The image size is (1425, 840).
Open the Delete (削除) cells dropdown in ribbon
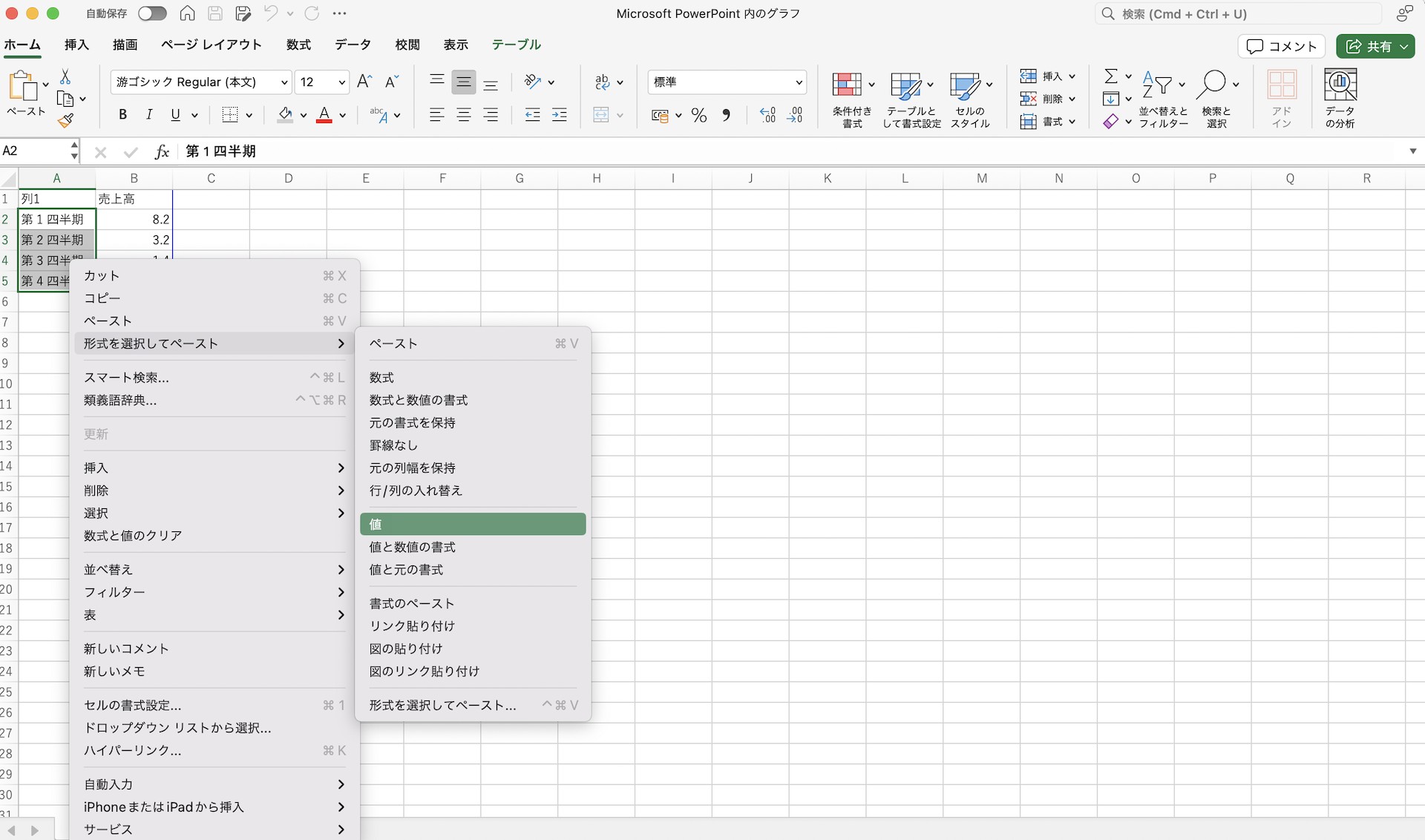(x=1047, y=99)
